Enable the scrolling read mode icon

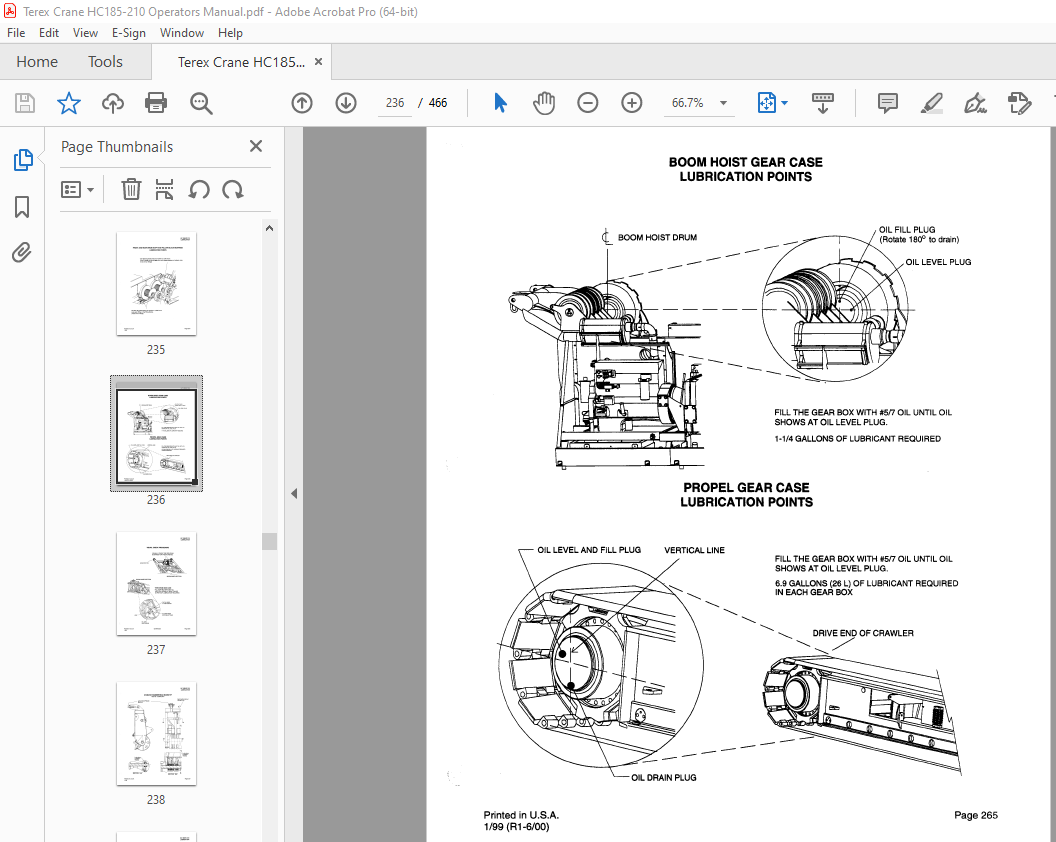tap(822, 103)
